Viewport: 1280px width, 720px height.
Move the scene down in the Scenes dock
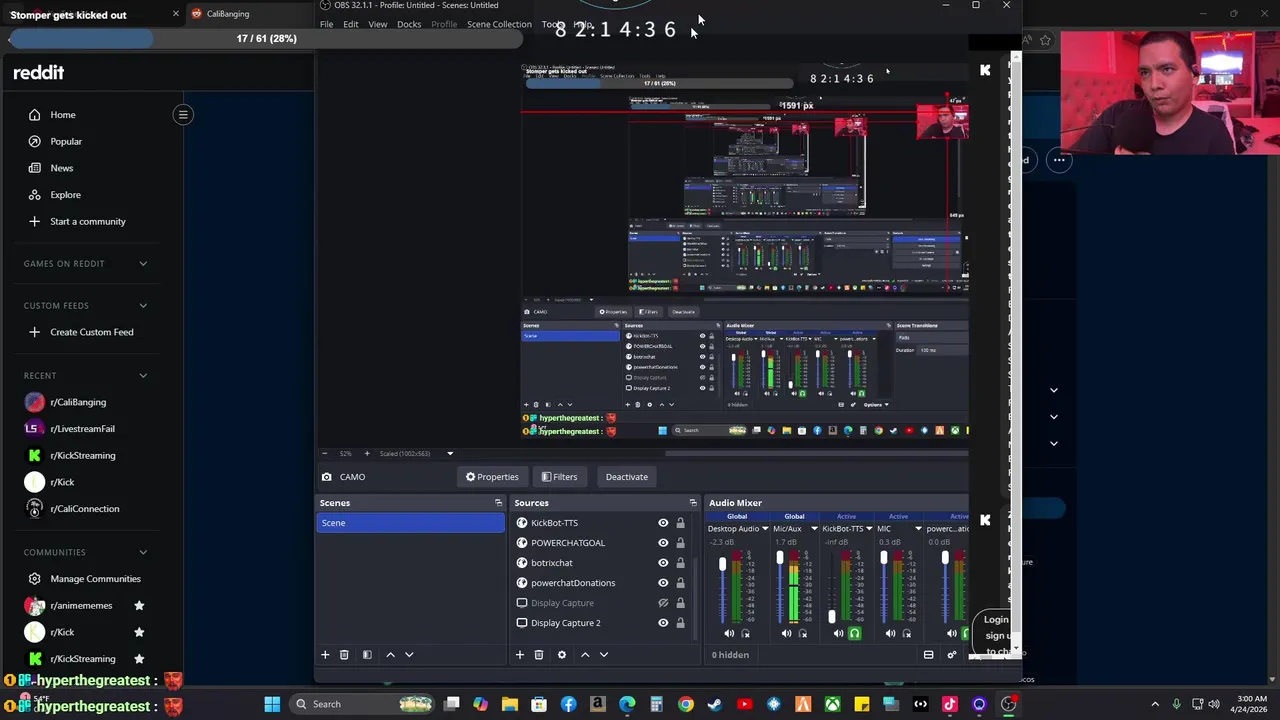tap(409, 655)
